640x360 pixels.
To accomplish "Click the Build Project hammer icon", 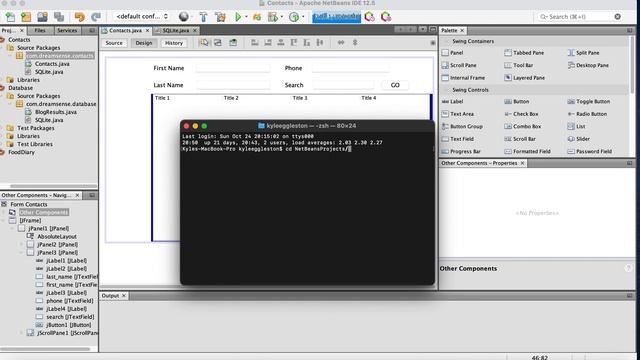I will [203, 17].
